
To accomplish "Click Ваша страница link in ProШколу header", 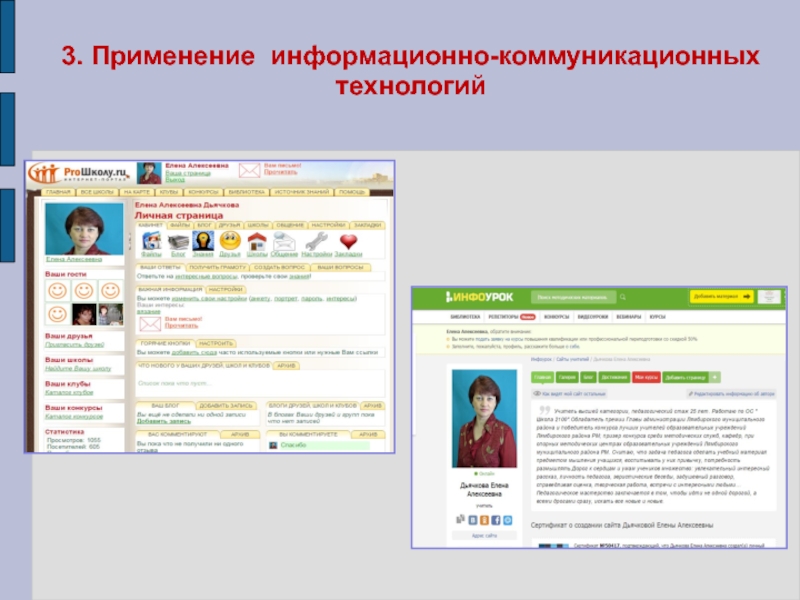I will pyautogui.click(x=188, y=173).
